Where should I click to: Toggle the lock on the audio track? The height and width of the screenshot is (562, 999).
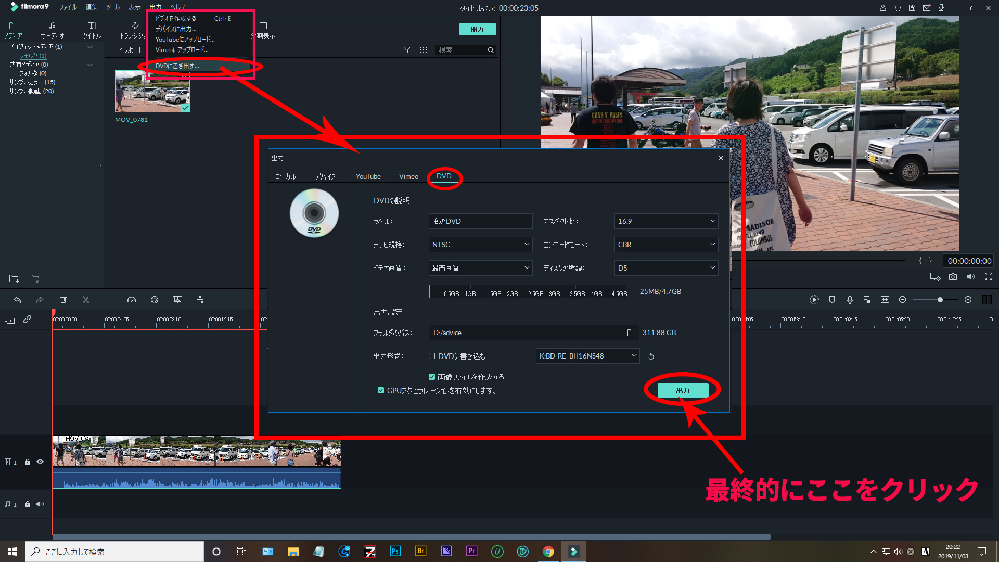(27, 504)
